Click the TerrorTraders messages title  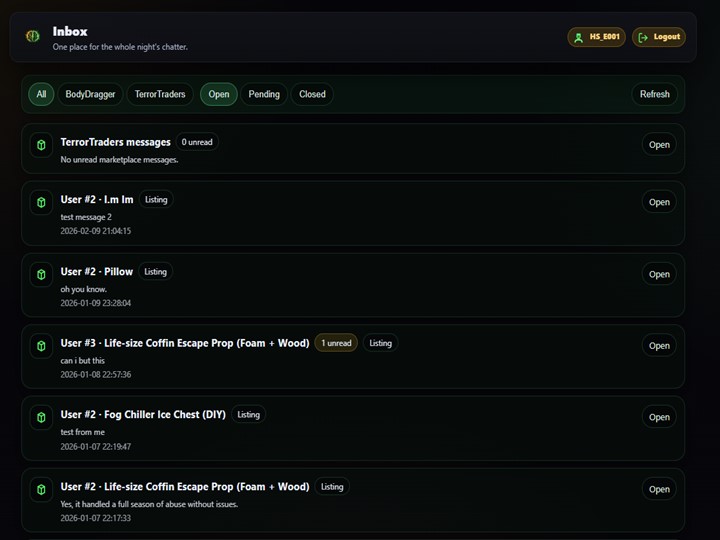pyautogui.click(x=115, y=142)
